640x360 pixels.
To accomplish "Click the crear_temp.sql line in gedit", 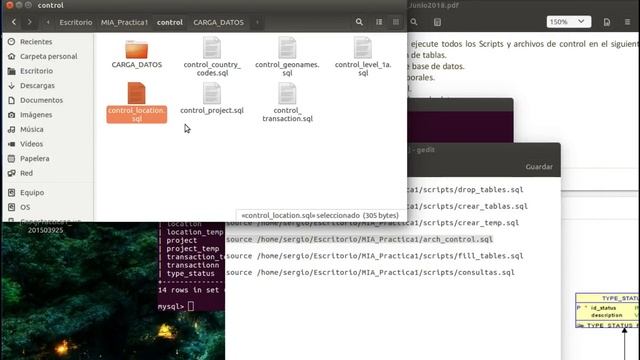I will click(372, 223).
